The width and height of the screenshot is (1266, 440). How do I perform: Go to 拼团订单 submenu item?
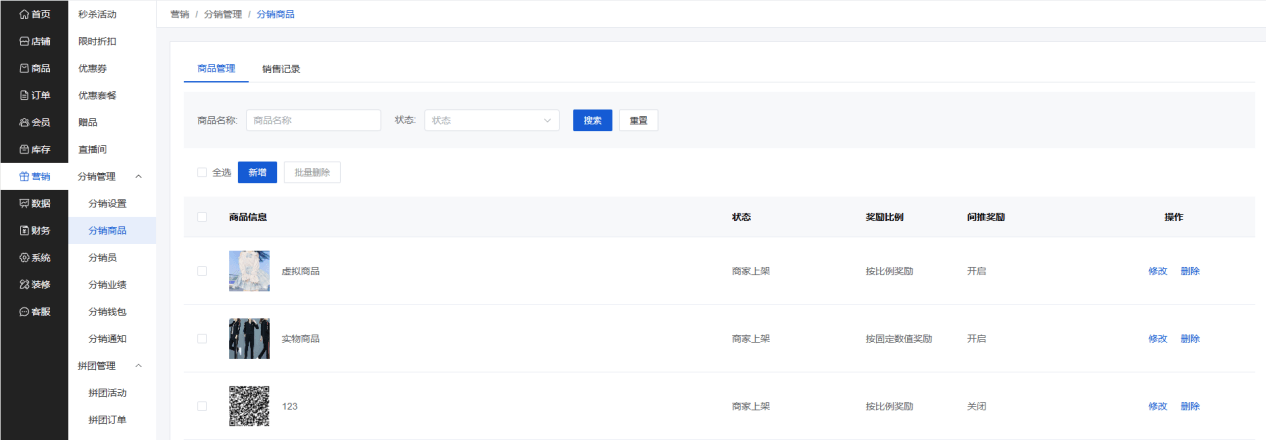pos(107,420)
